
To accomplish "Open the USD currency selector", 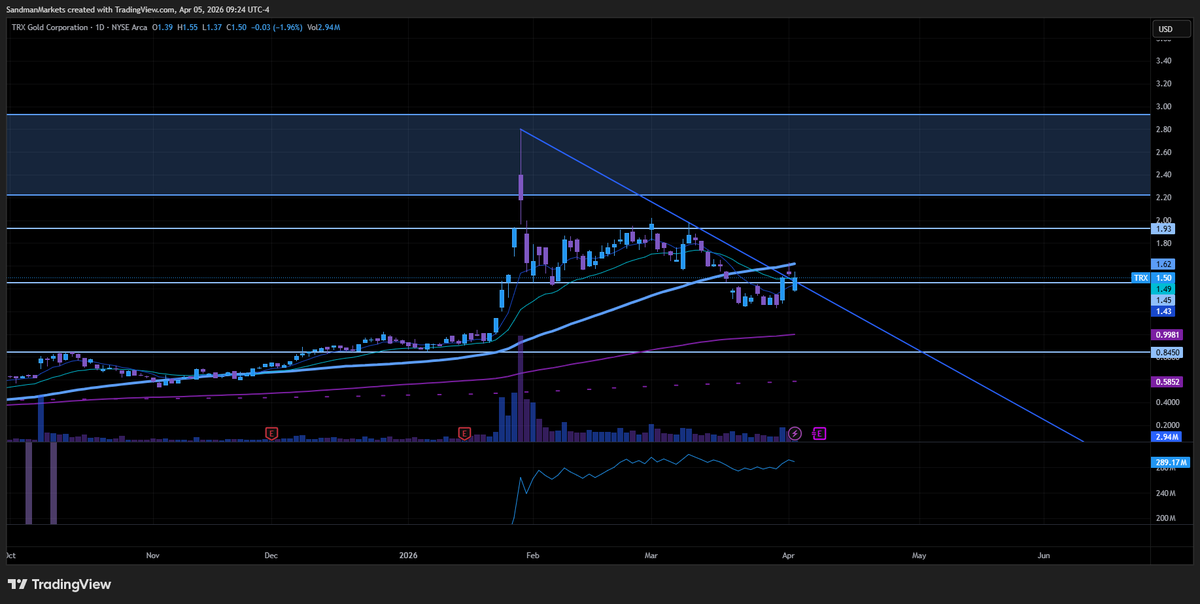I will tap(1165, 29).
